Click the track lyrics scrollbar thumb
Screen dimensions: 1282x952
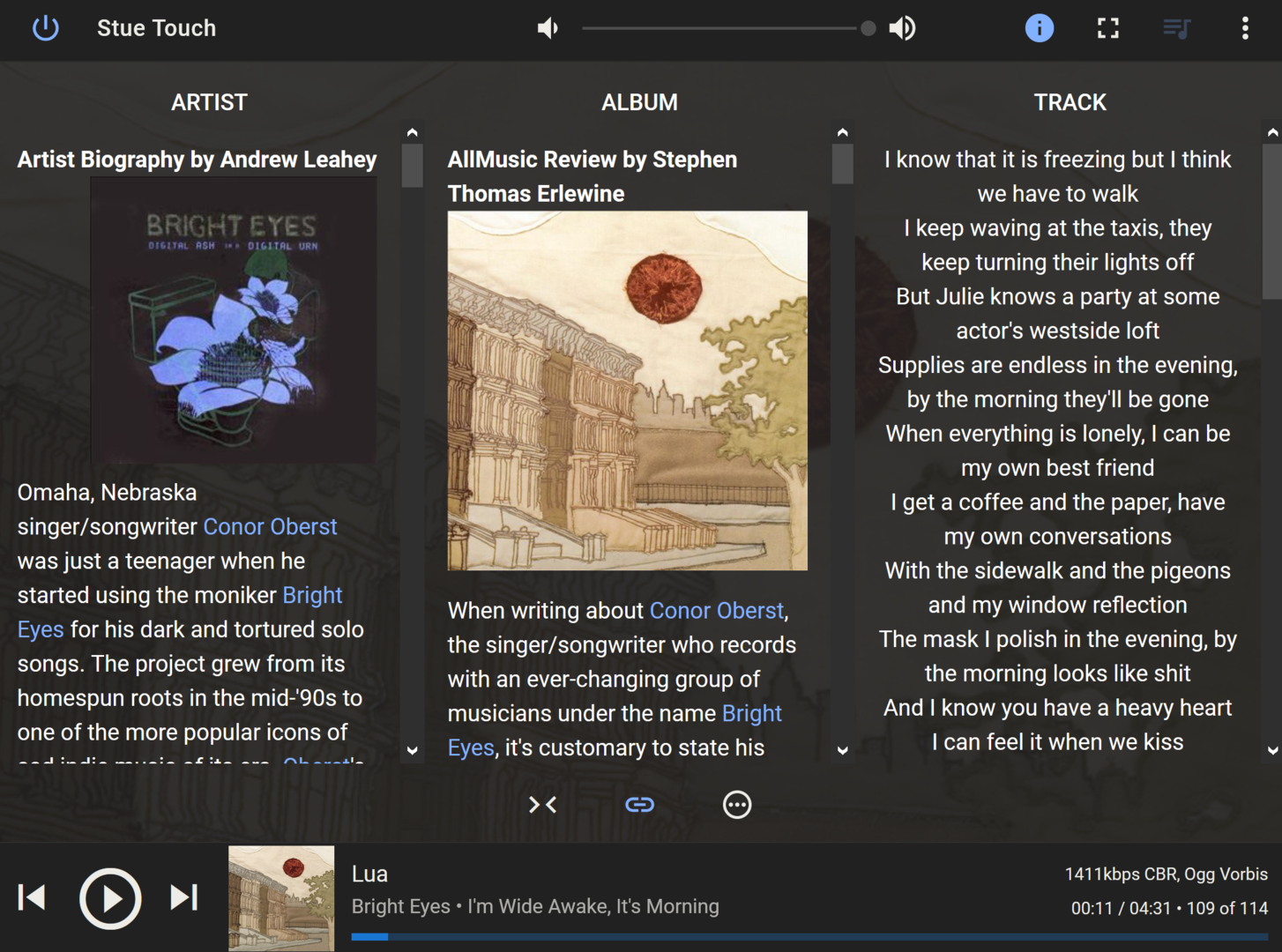[1272, 221]
